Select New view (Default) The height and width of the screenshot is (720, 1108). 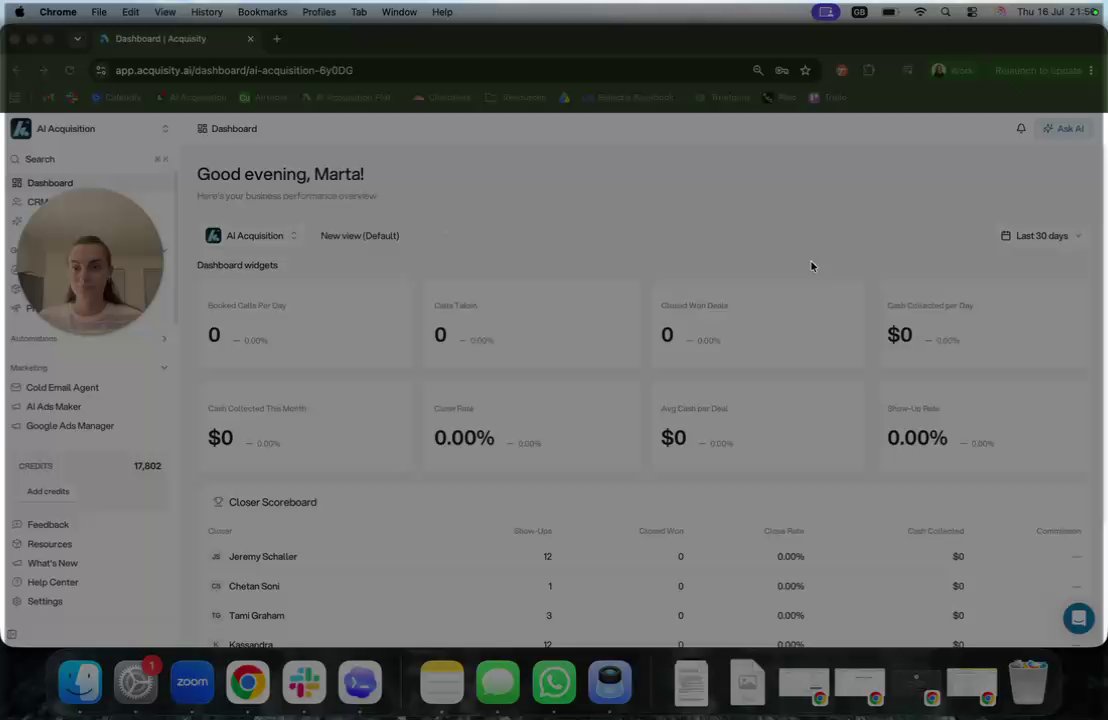[x=360, y=236]
